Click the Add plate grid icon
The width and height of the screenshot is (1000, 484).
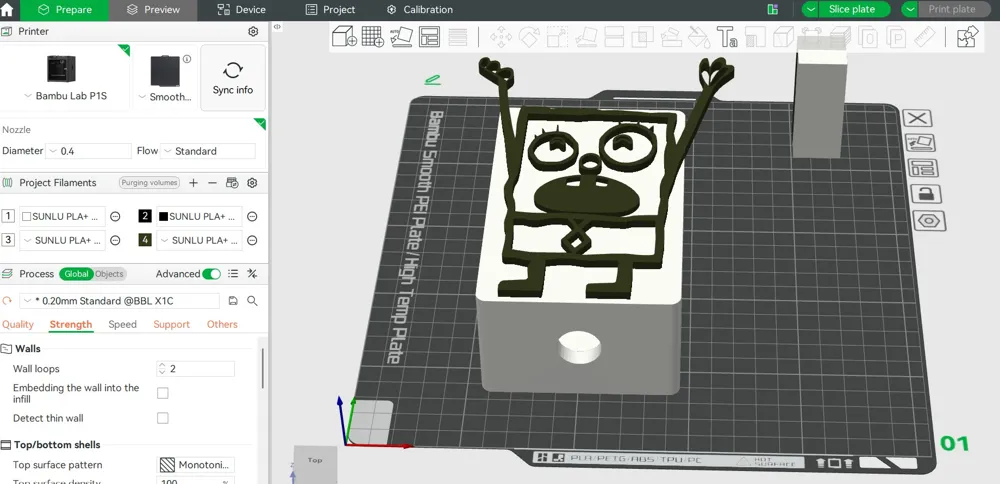click(x=372, y=36)
